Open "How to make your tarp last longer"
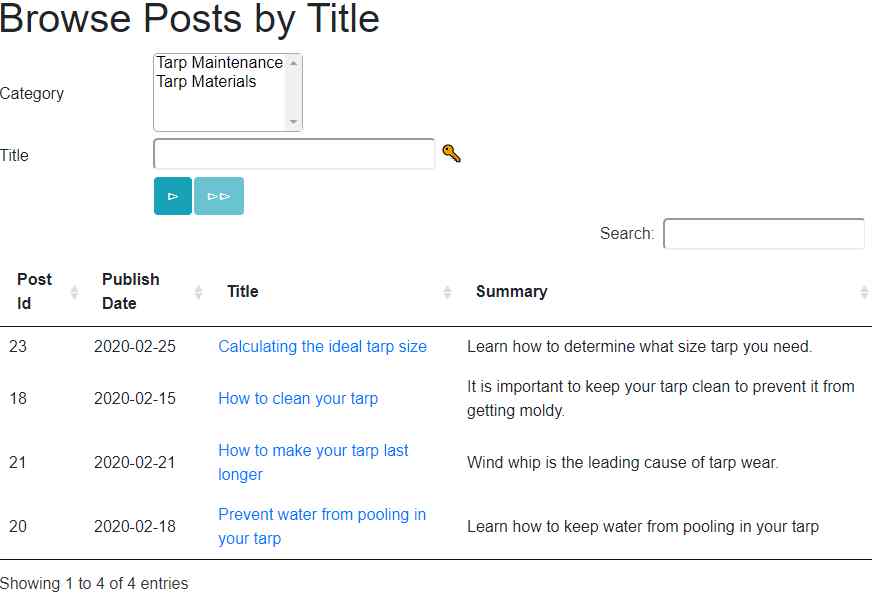Viewport: 872px width, 595px height. 313,451
